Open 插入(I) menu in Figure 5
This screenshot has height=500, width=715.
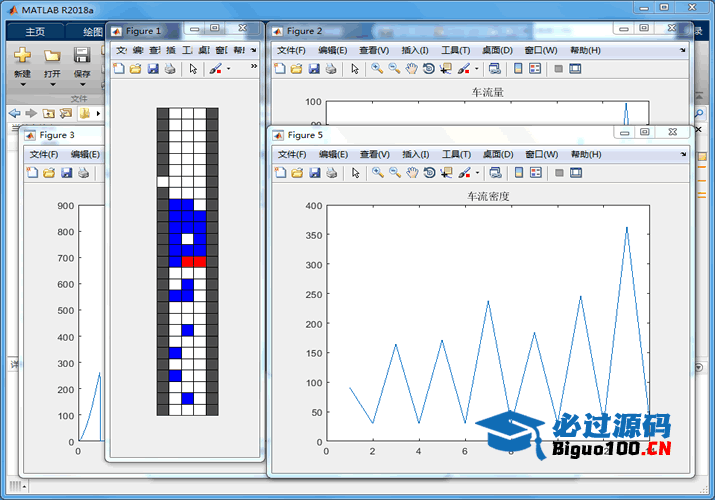click(x=415, y=155)
